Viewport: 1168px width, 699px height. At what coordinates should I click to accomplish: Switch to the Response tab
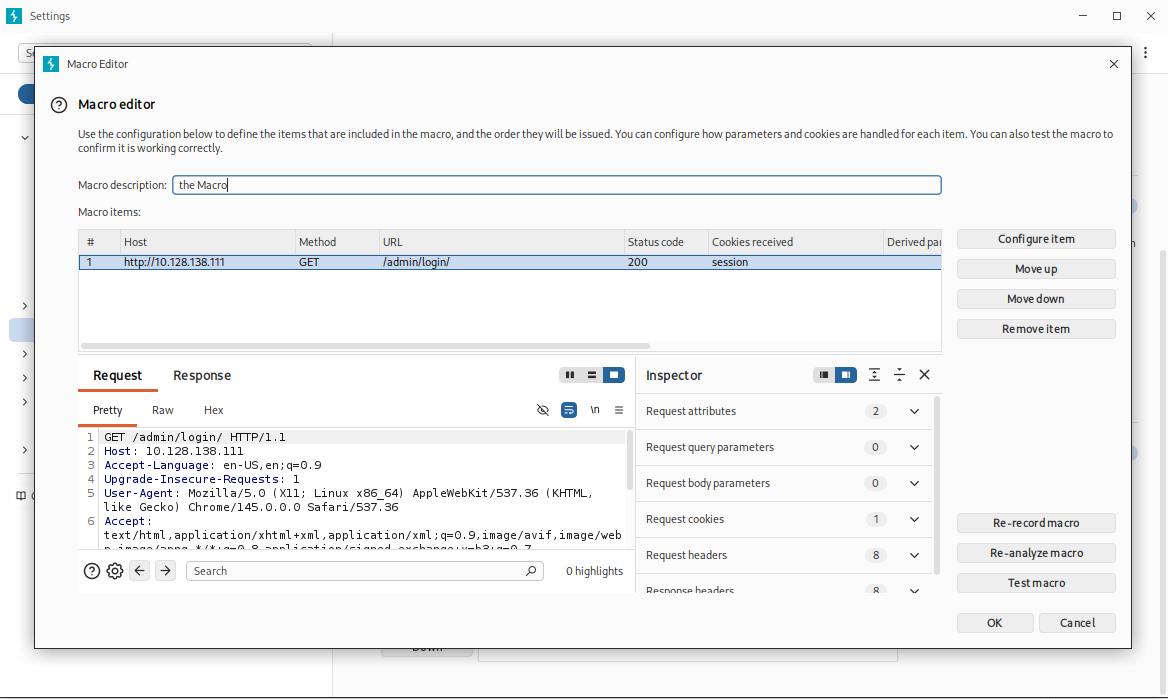[x=202, y=376]
